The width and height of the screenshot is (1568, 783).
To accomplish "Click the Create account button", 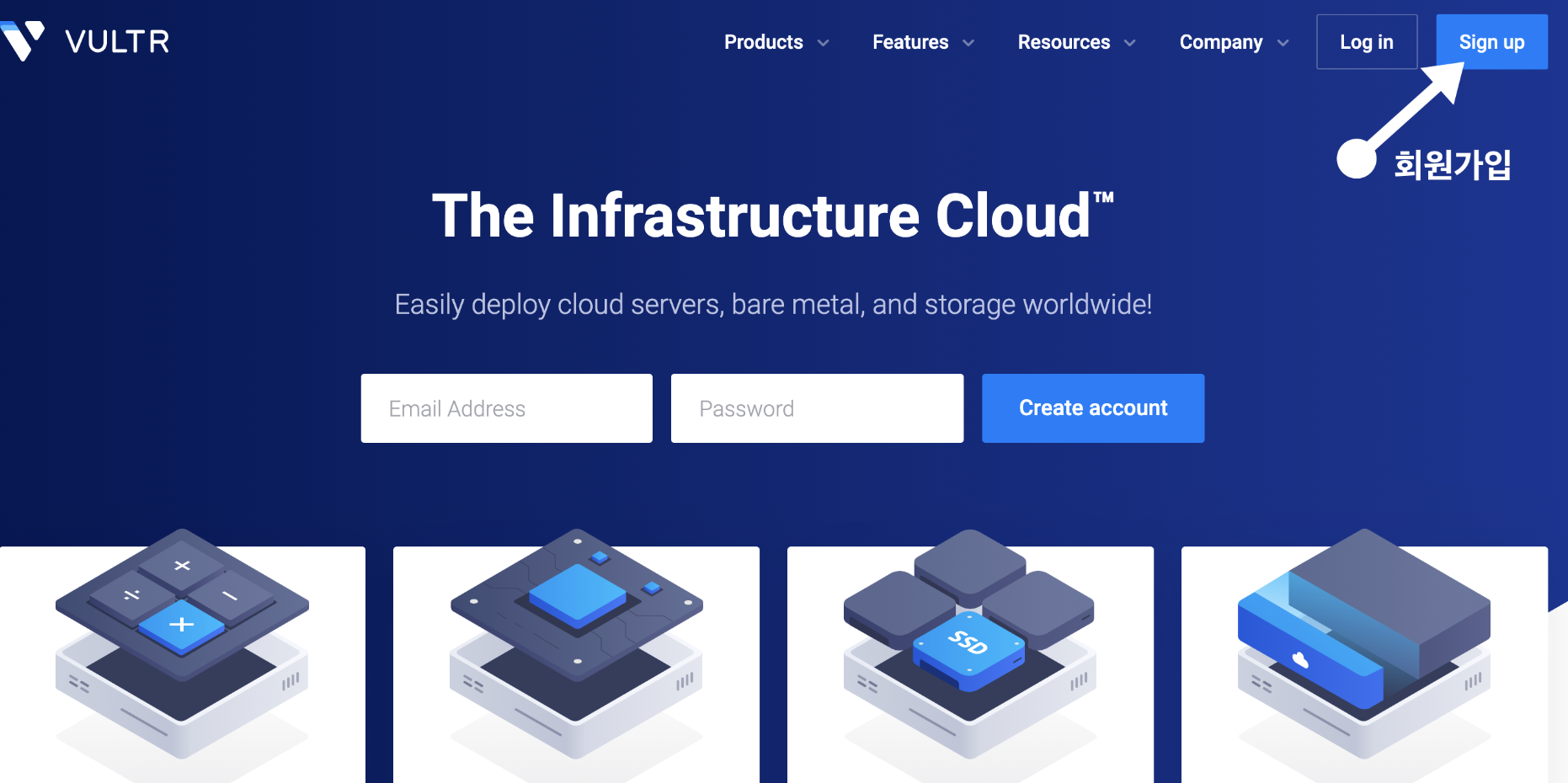I will coord(1093,408).
